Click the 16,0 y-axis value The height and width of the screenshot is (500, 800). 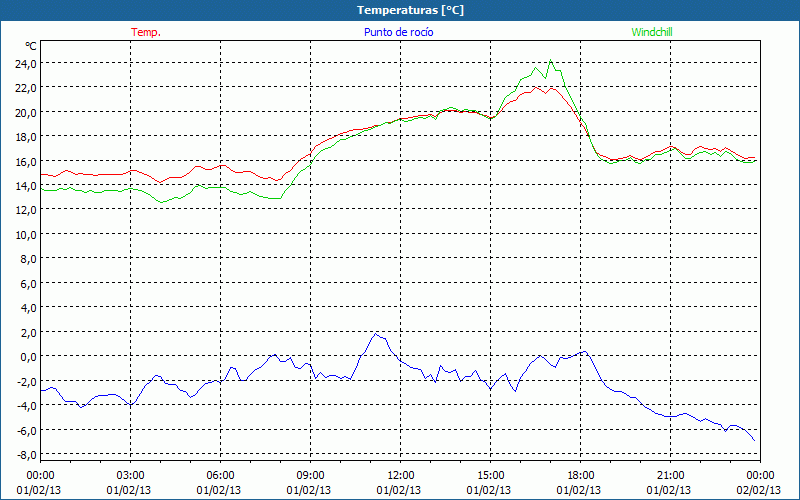(26, 161)
